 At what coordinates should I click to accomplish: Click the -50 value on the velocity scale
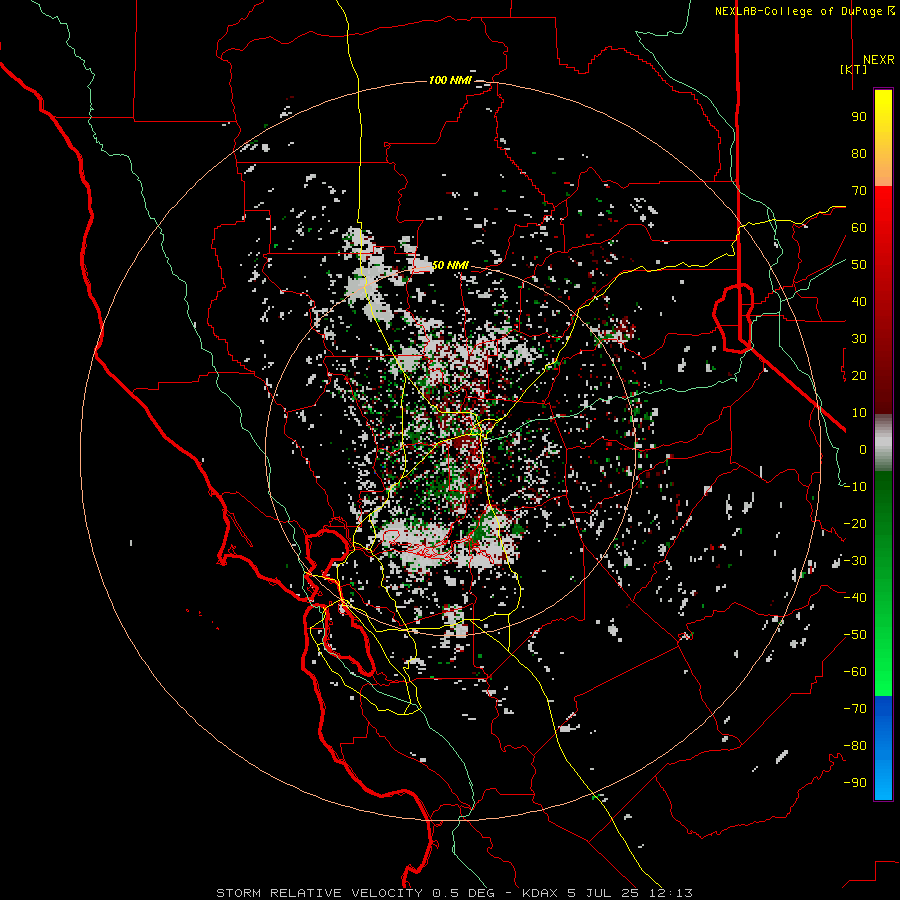click(855, 635)
